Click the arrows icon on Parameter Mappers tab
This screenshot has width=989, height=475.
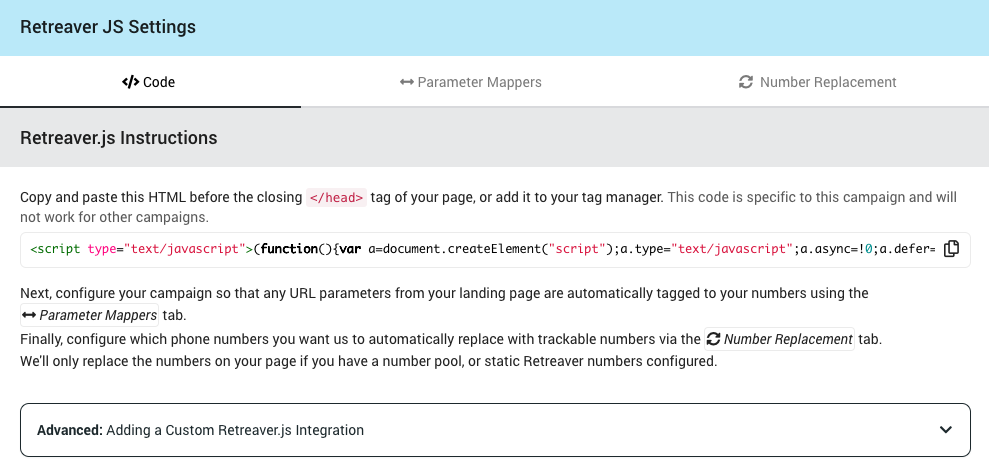[x=406, y=82]
